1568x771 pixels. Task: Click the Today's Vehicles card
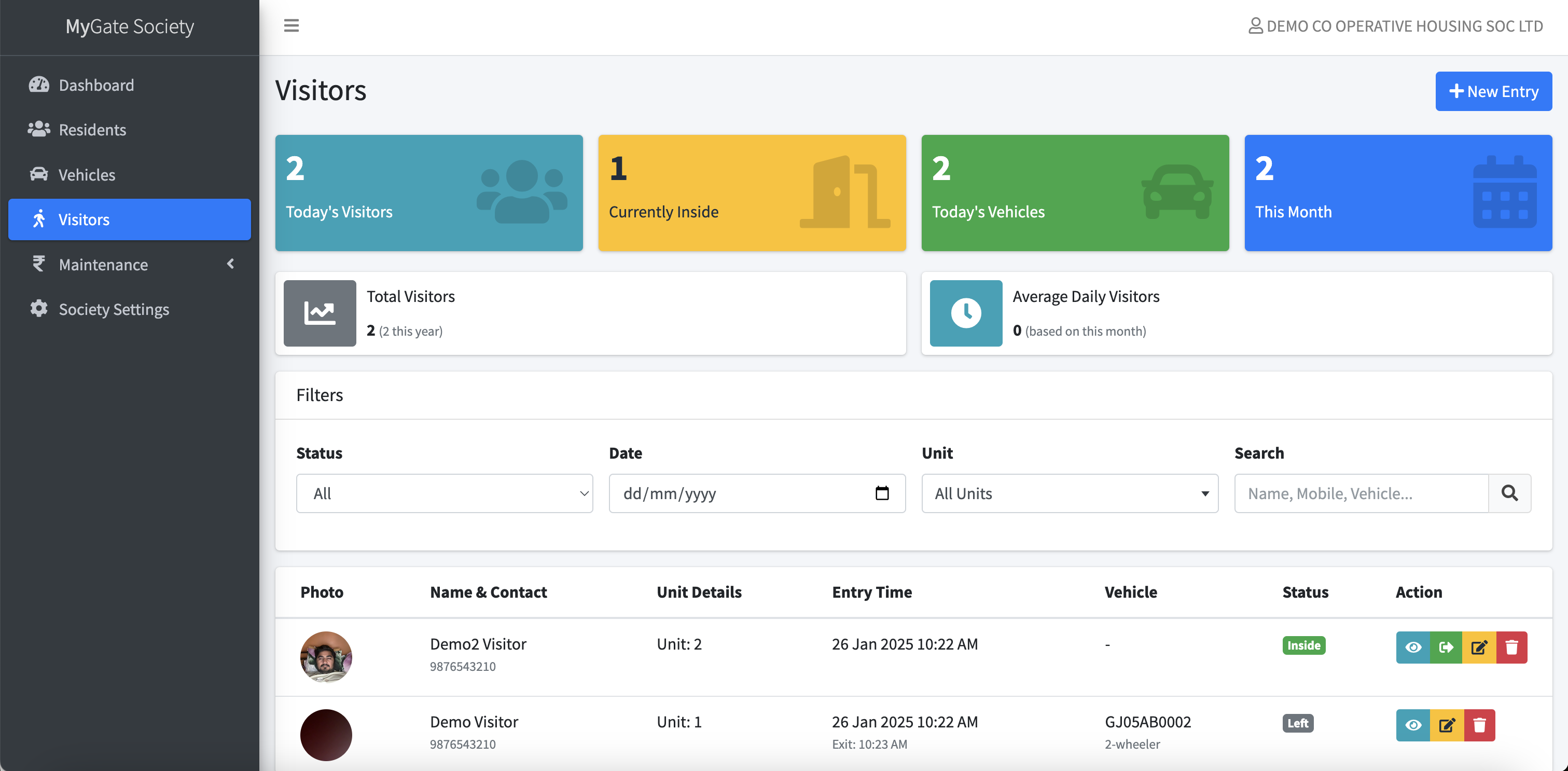pyautogui.click(x=1075, y=192)
